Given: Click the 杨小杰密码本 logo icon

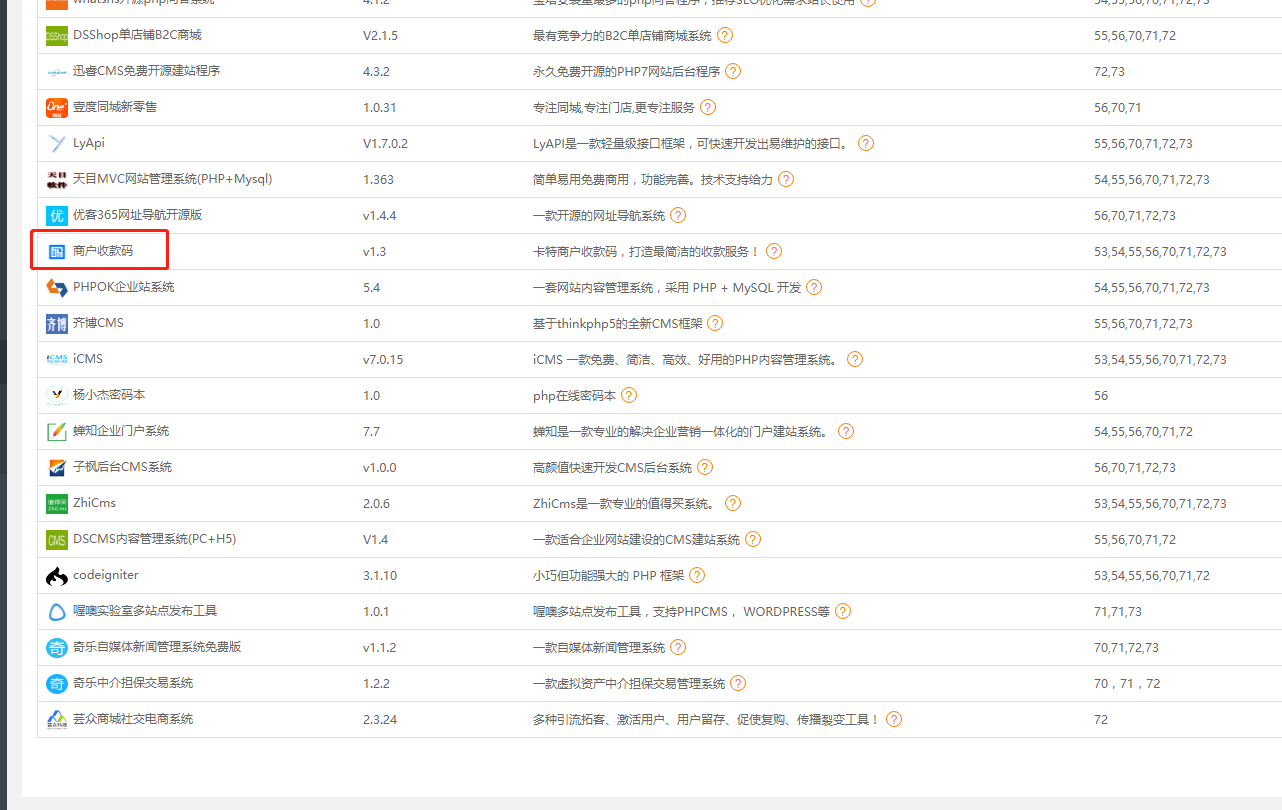Looking at the screenshot, I should (57, 396).
